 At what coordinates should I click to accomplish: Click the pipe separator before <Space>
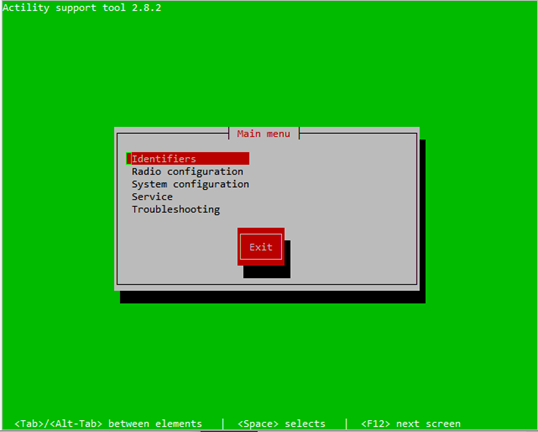click(x=223, y=424)
